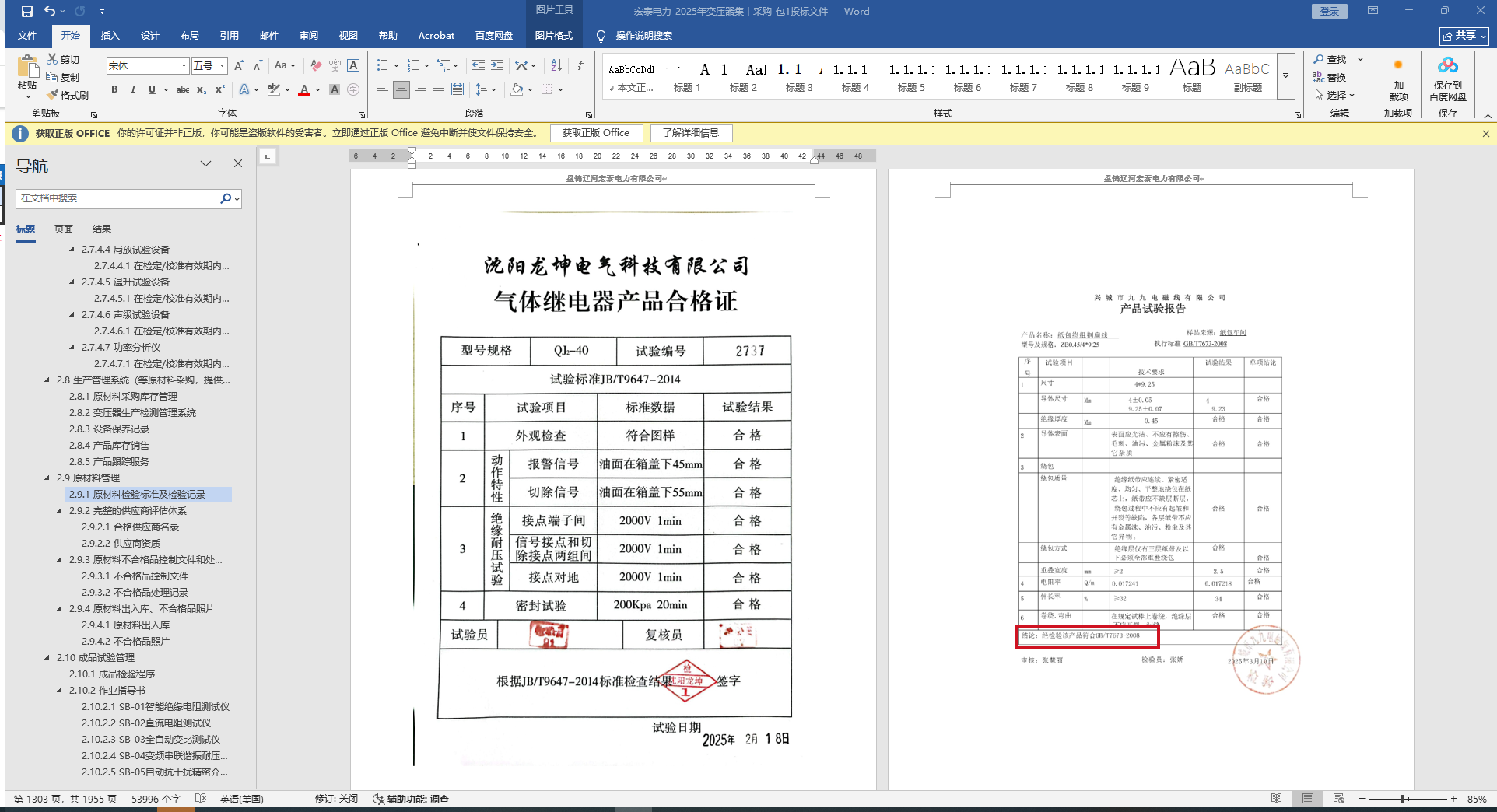The width and height of the screenshot is (1497, 812).
Task: Increase font size with grow font icon
Action: (239, 66)
